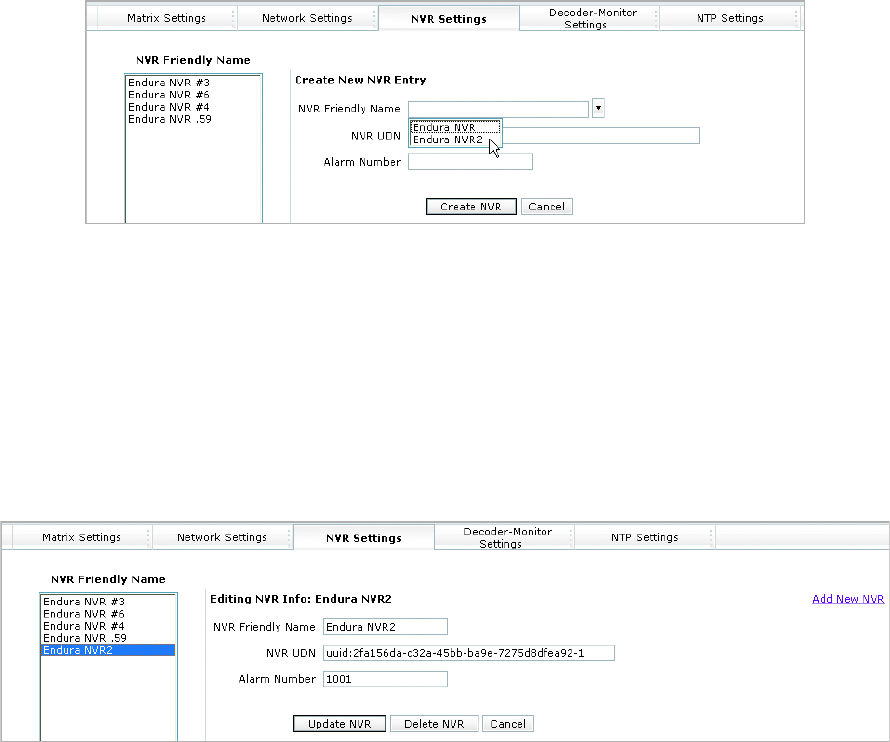
Task: Open NTP Settings tab in top panel
Action: (x=730, y=18)
